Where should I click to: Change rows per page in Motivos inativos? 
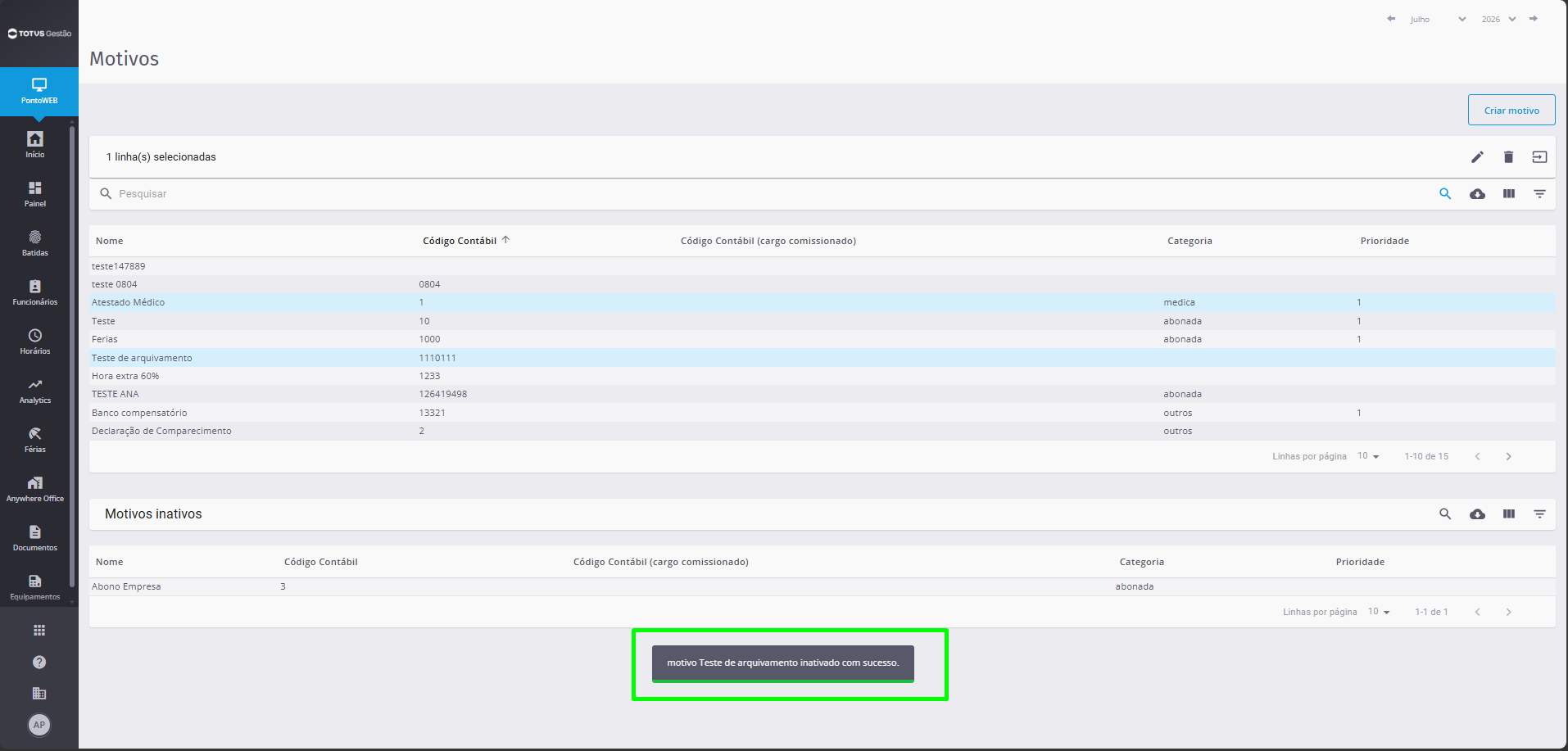click(1379, 612)
